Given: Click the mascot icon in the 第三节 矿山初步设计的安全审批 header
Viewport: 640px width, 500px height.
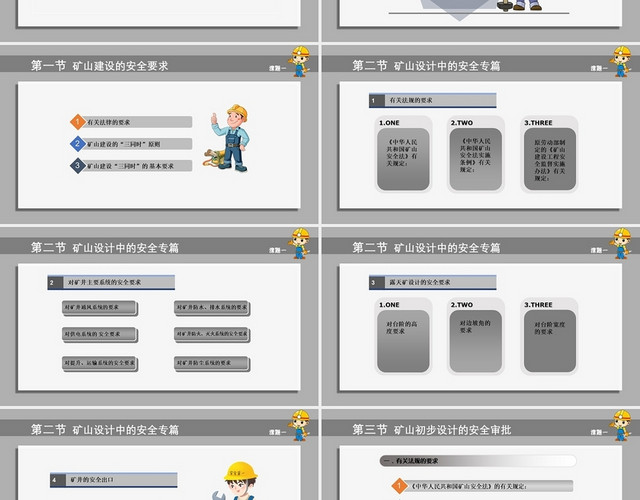Looking at the screenshot, I should point(621,425).
